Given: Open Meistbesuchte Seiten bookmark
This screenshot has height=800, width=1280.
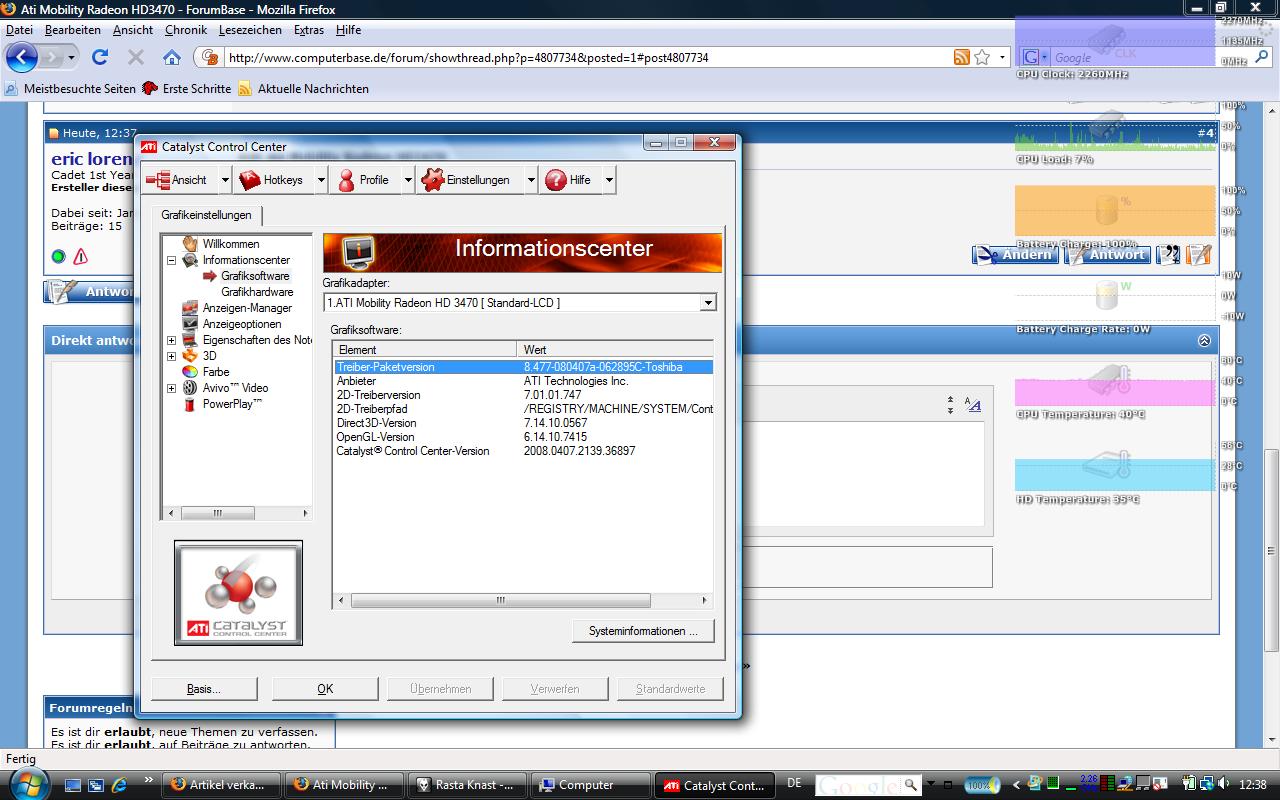Looking at the screenshot, I should (70, 88).
